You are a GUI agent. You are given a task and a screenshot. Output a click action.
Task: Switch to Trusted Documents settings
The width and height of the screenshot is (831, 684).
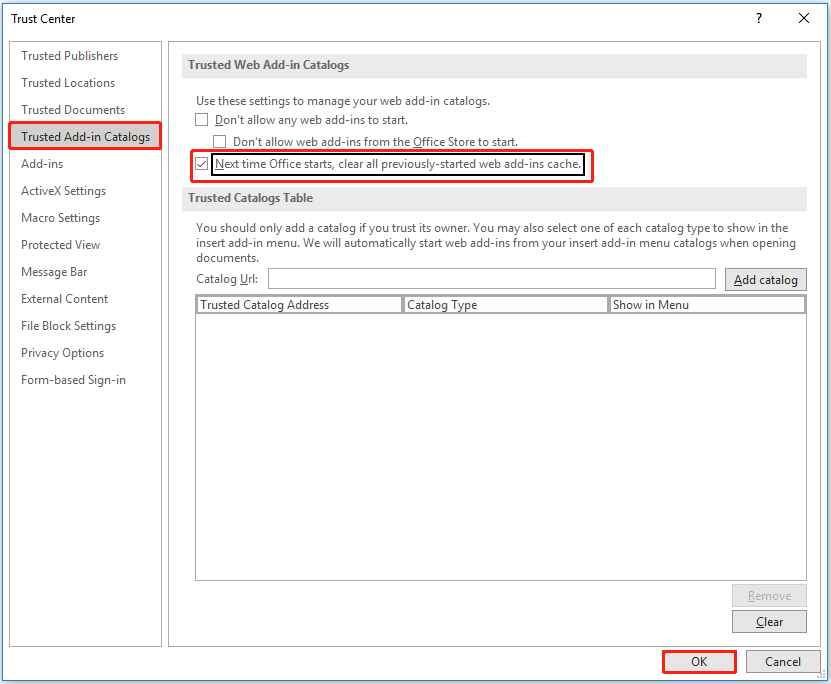pyautogui.click(x=73, y=110)
